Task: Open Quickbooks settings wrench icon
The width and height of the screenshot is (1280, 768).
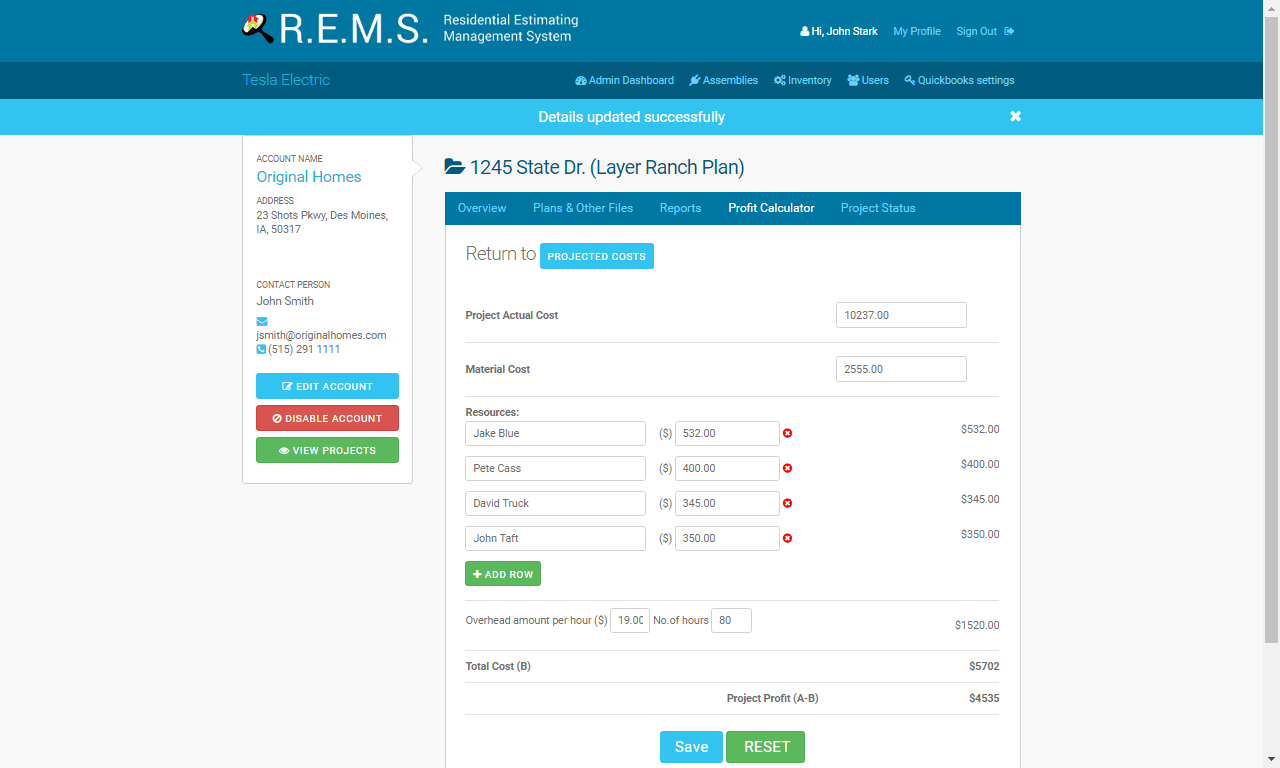Action: (908, 80)
